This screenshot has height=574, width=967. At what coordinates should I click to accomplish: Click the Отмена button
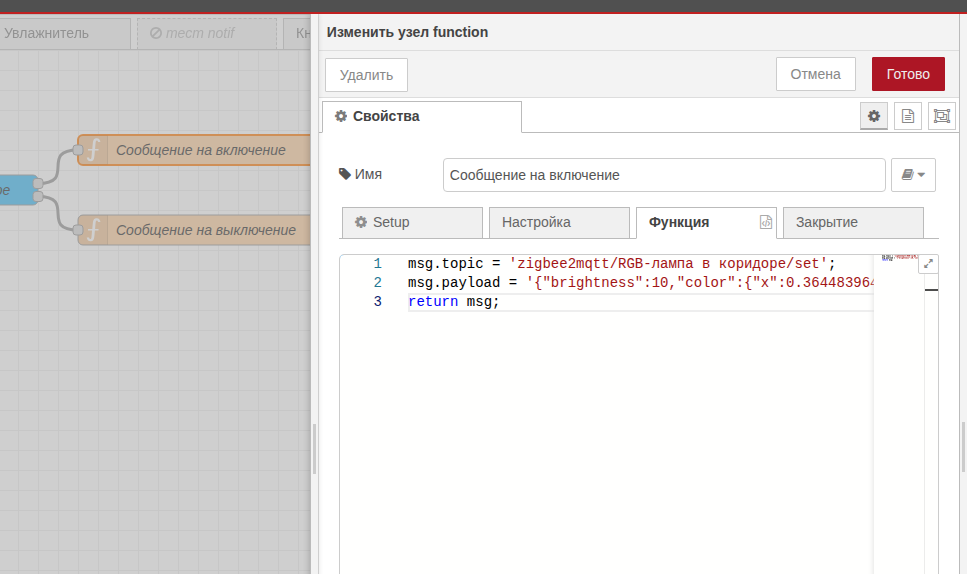coord(815,74)
